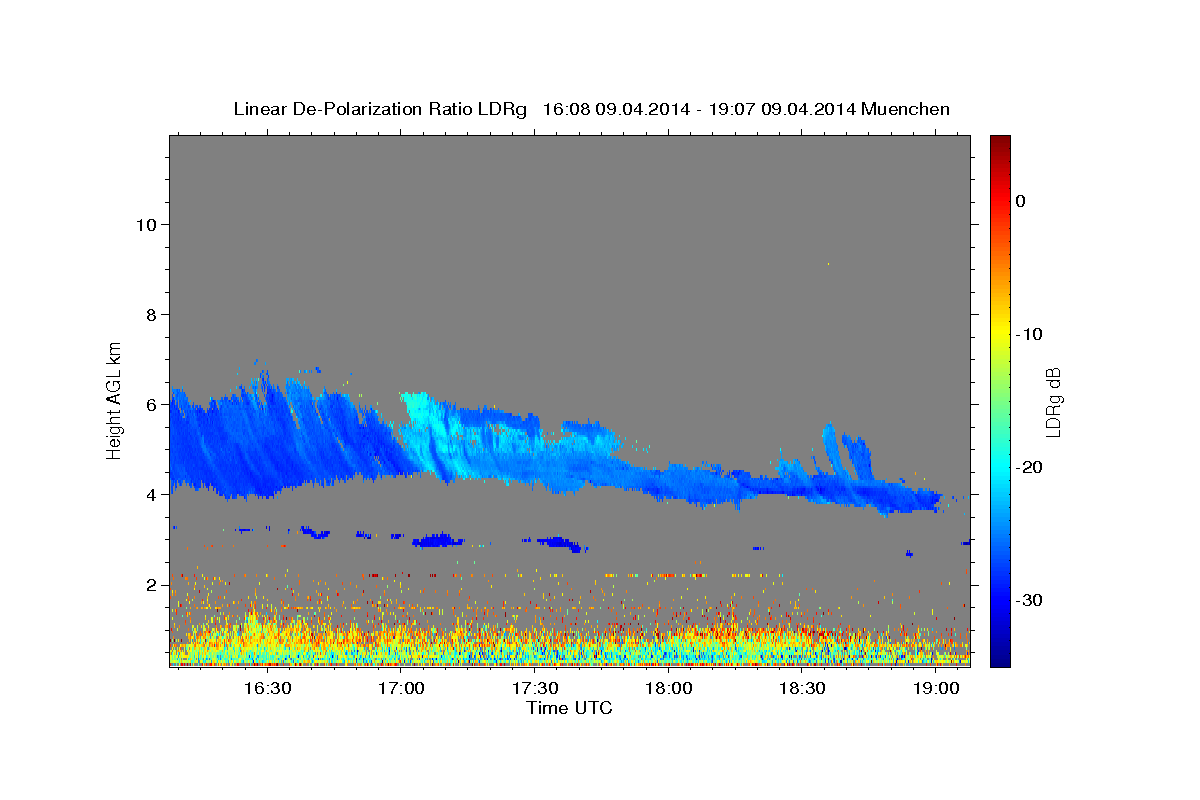
Task: Click the 19:00 time tick label
Action: 935,688
